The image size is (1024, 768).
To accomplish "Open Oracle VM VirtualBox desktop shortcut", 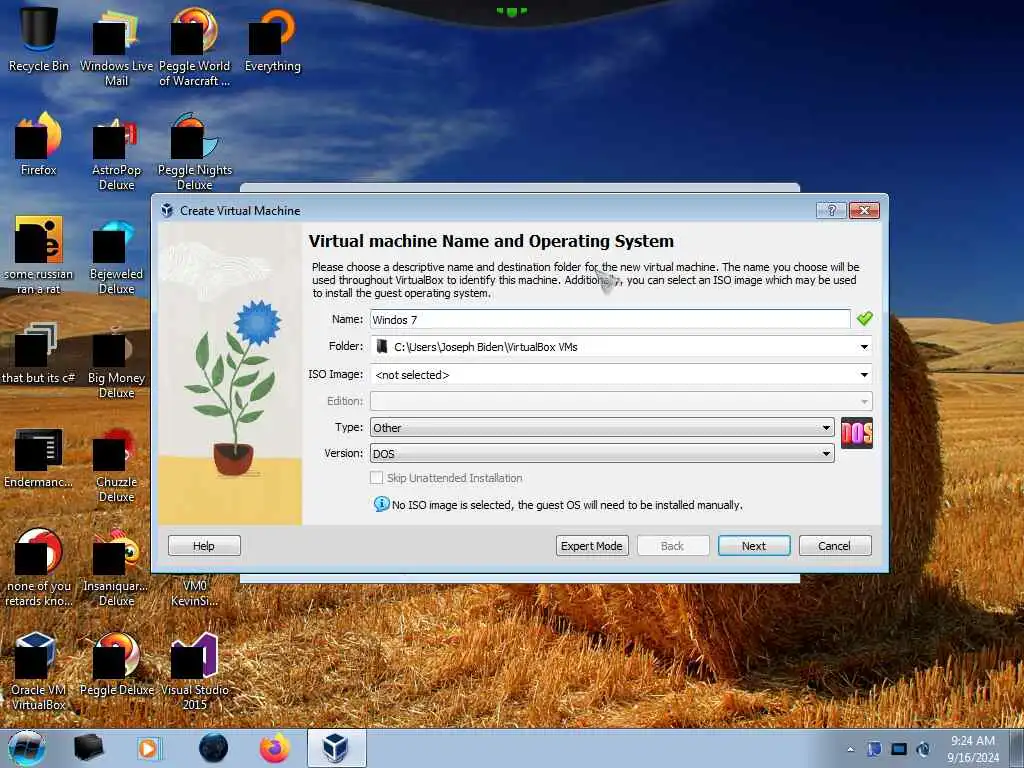I will (39, 671).
